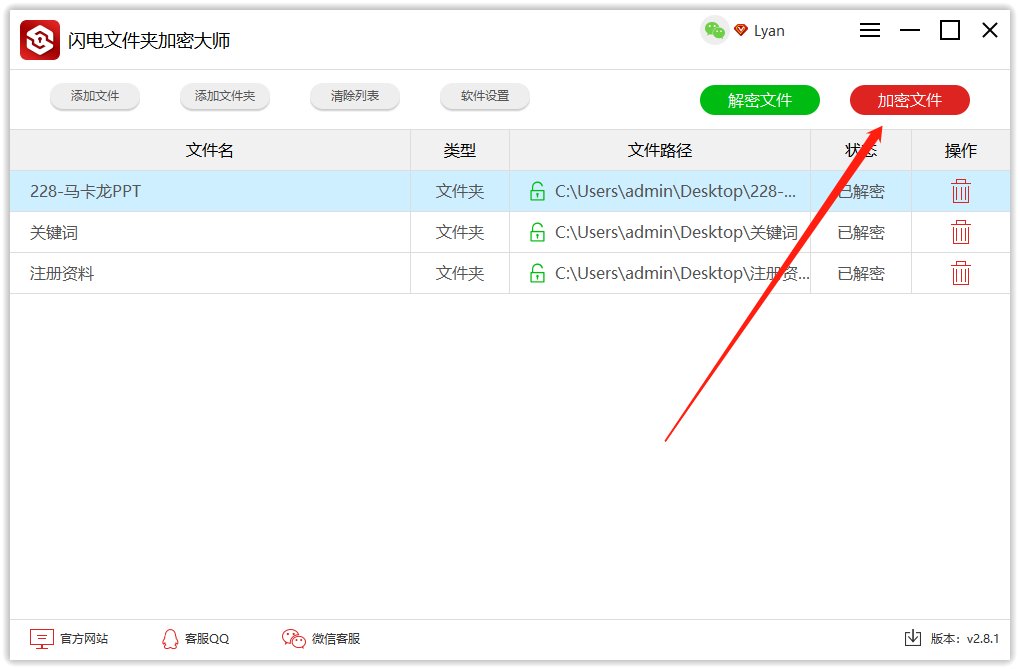Click the green 解密文件 button
Viewport: 1020px width, 670px height.
pos(760,100)
